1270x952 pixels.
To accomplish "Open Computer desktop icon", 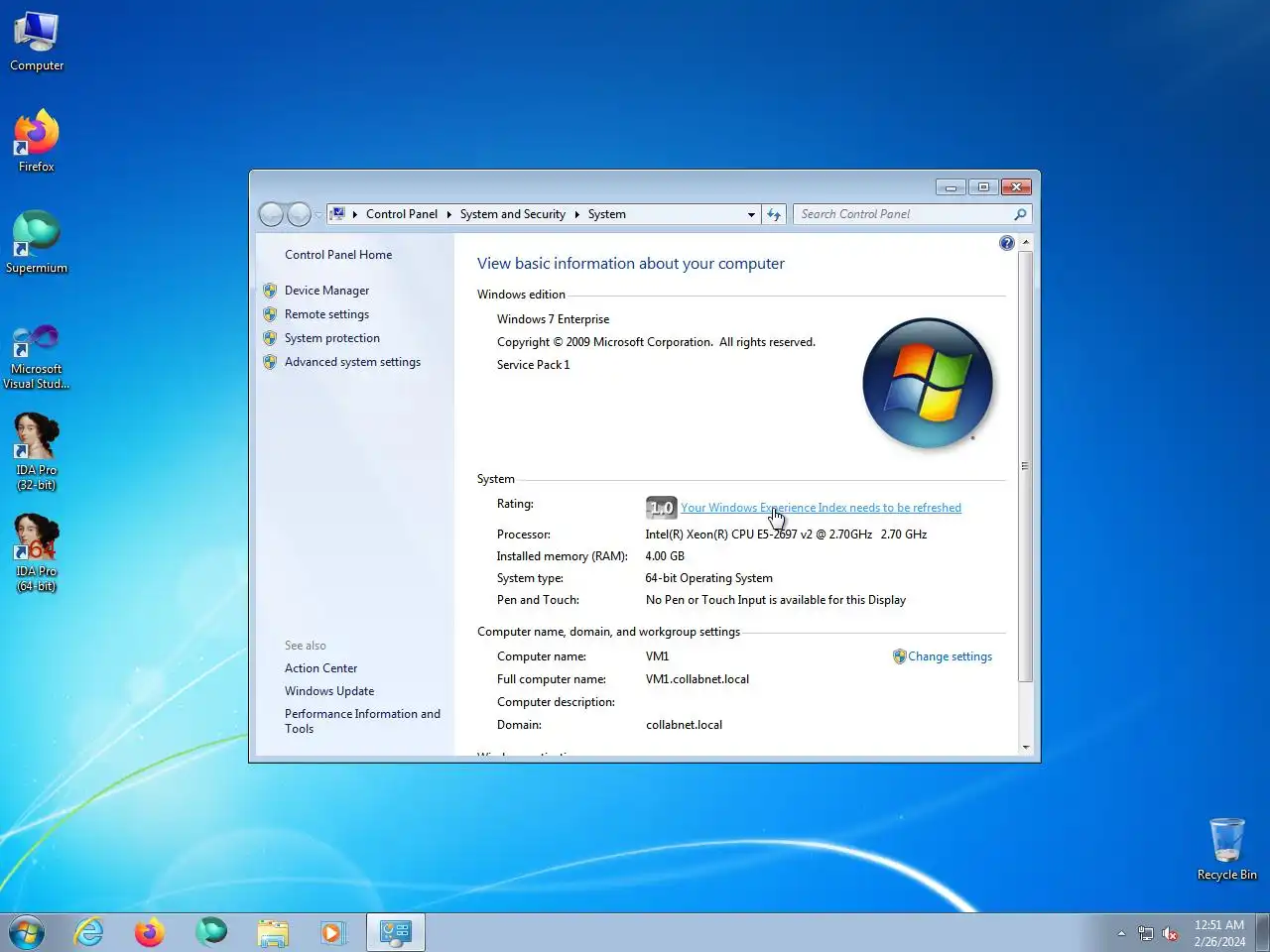I will 37,42.
